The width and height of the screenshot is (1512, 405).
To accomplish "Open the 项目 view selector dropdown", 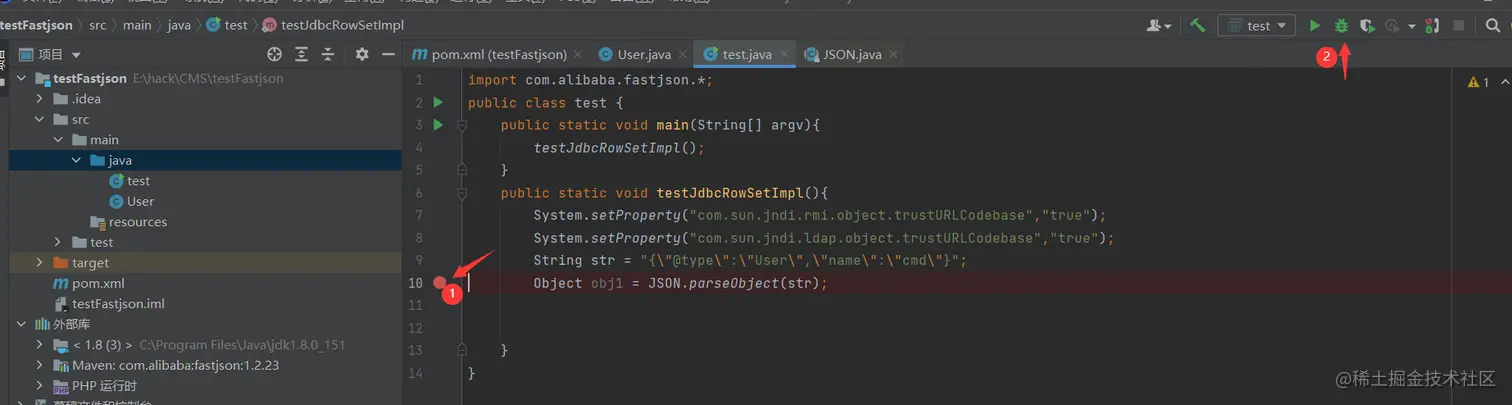I will point(50,54).
